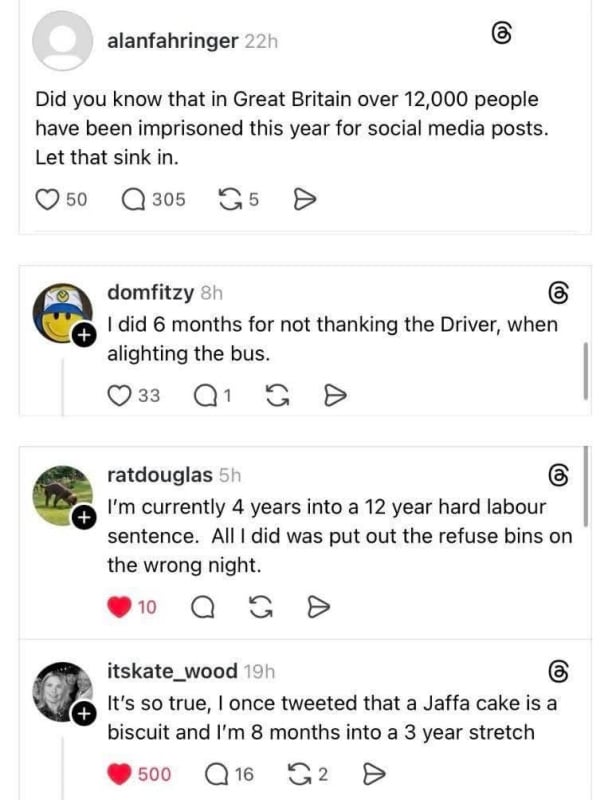This screenshot has width=612, height=800.
Task: Open Threads logo on alanfahringer's post
Action: pos(503,37)
